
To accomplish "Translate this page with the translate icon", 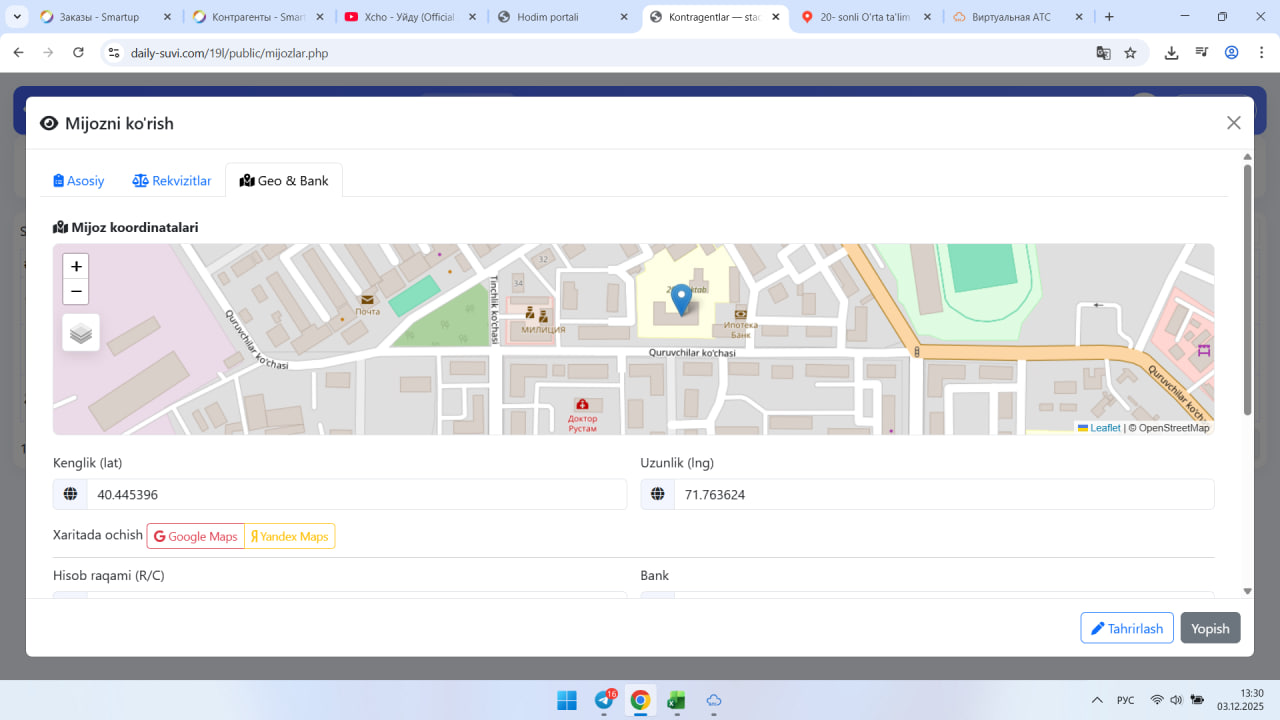I will pyautogui.click(x=1103, y=53).
